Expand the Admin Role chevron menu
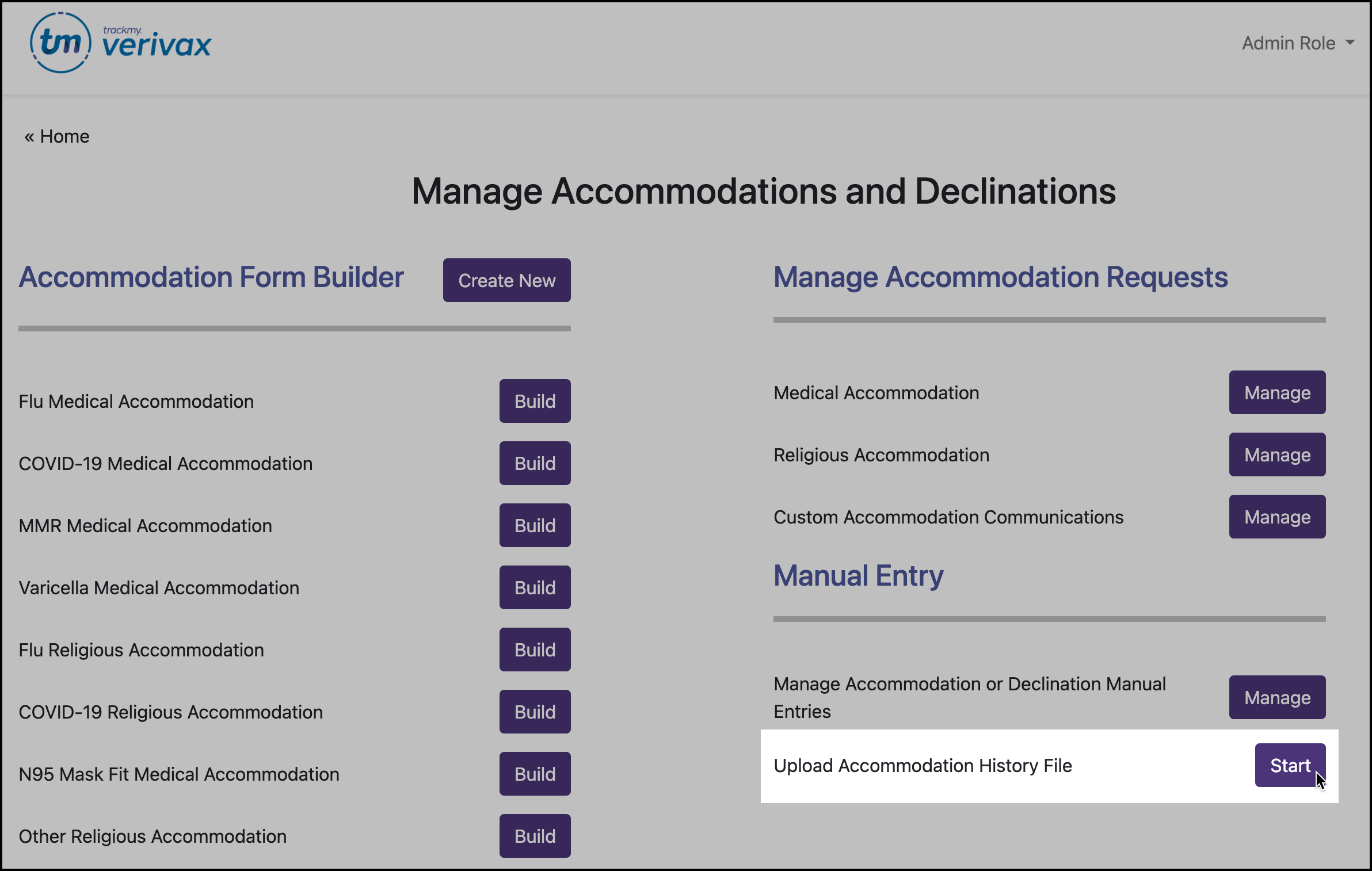Viewport: 1372px width, 871px height. pyautogui.click(x=1352, y=43)
